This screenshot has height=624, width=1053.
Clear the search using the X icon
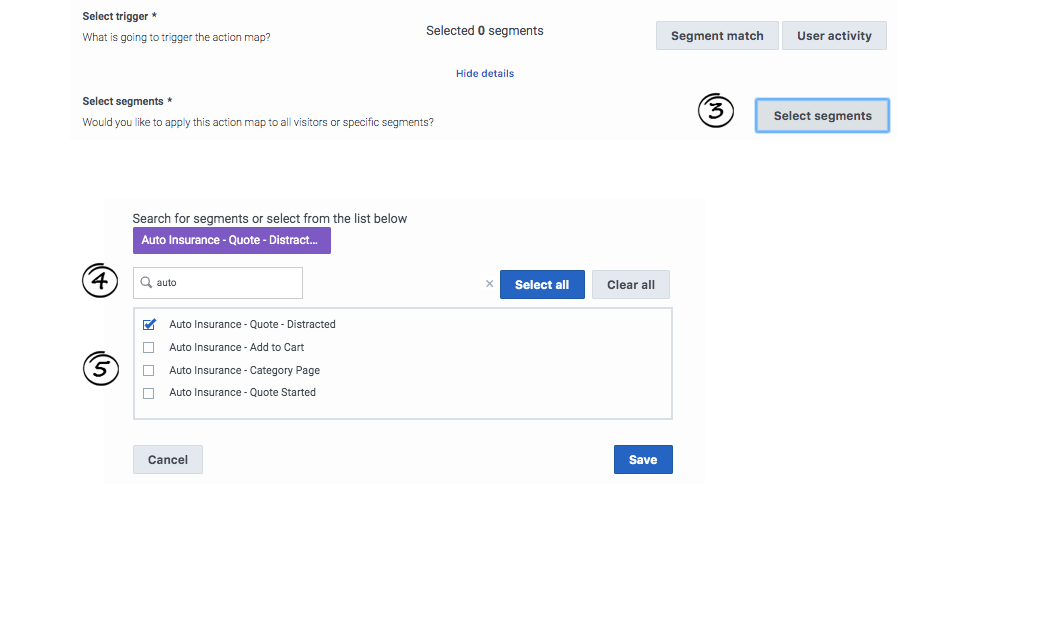(490, 283)
